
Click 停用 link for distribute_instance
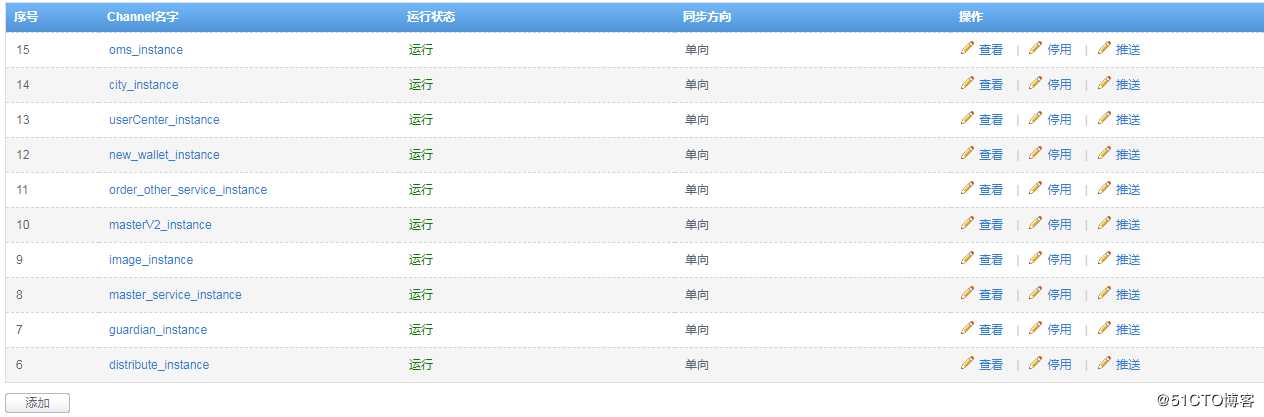click(1059, 365)
